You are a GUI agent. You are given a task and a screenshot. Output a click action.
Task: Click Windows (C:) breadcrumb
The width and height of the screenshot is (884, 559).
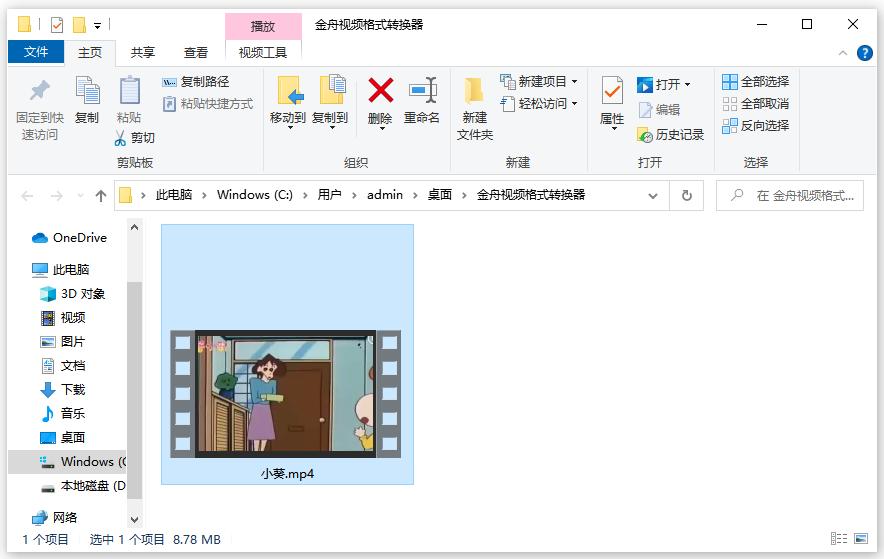(x=255, y=195)
